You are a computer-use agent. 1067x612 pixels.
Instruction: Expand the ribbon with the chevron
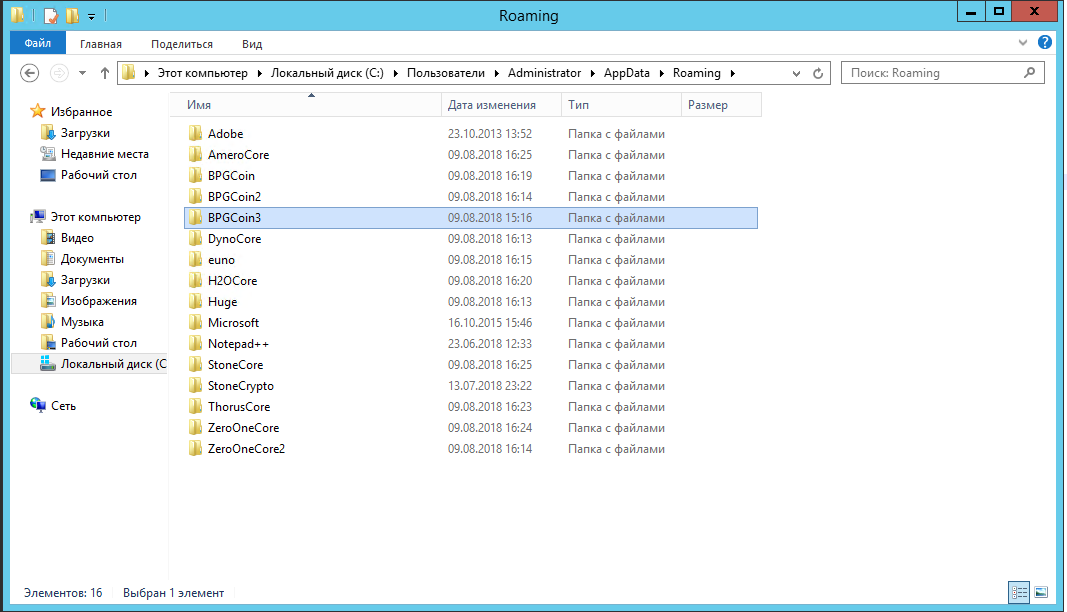point(1023,42)
